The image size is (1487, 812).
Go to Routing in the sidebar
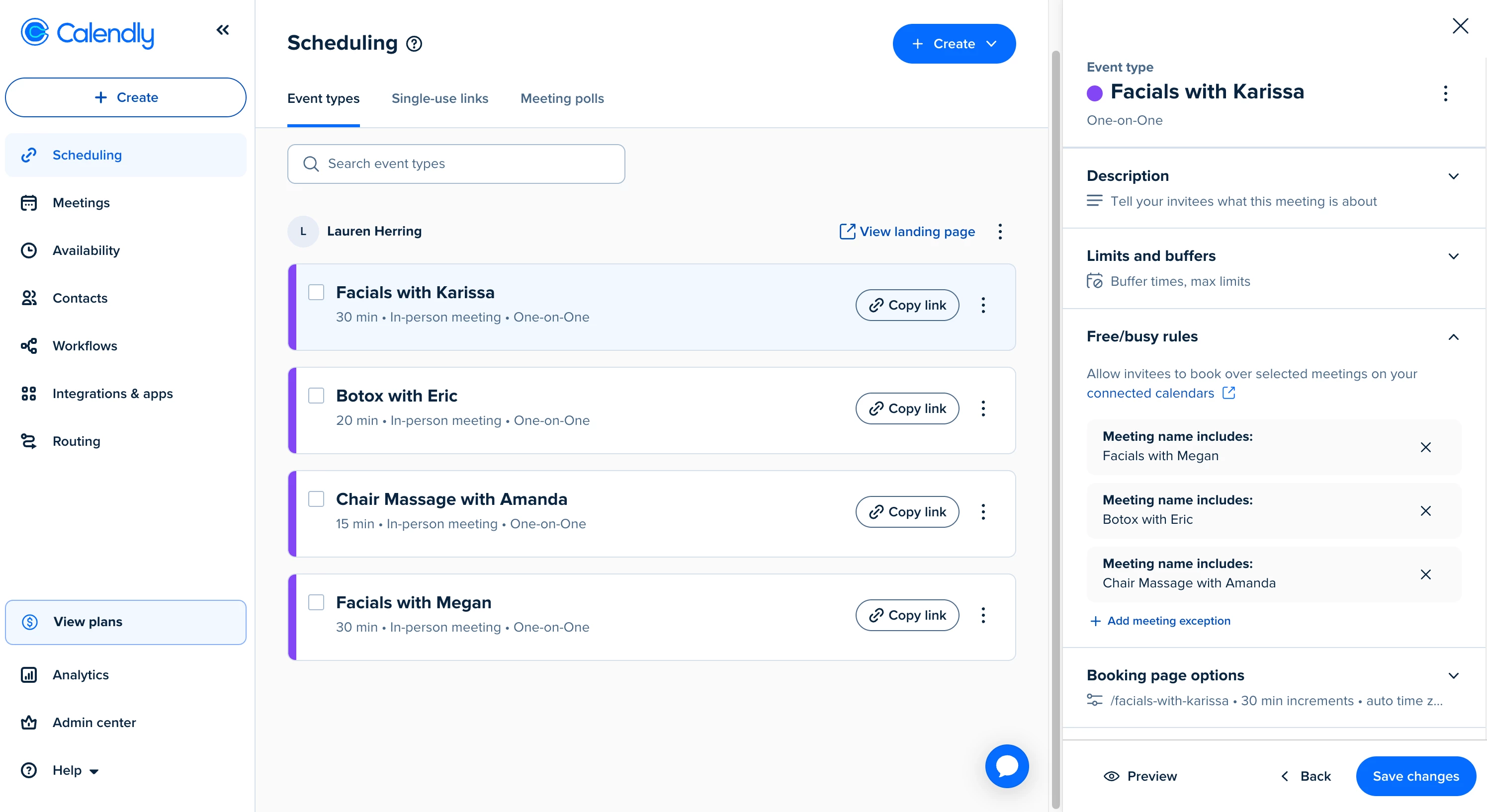[76, 441]
